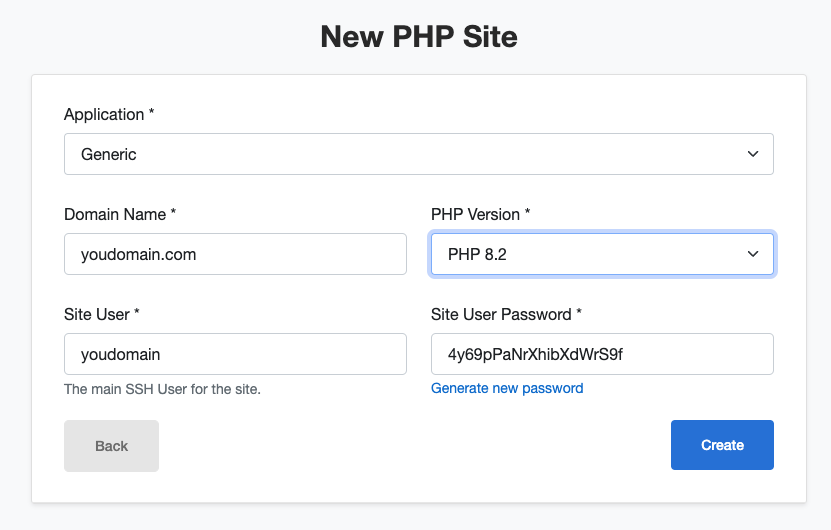Click the generated password text 4y69pPaNrXhibXdWrS9f
Image resolution: width=831 pixels, height=530 pixels.
[535, 354]
